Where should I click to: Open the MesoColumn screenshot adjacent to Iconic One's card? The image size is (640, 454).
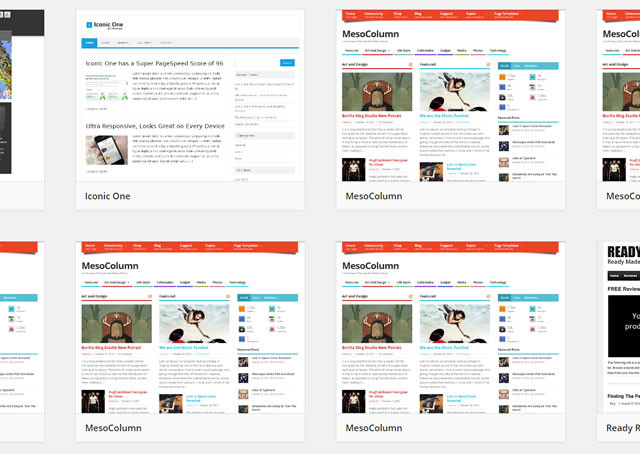pos(451,96)
